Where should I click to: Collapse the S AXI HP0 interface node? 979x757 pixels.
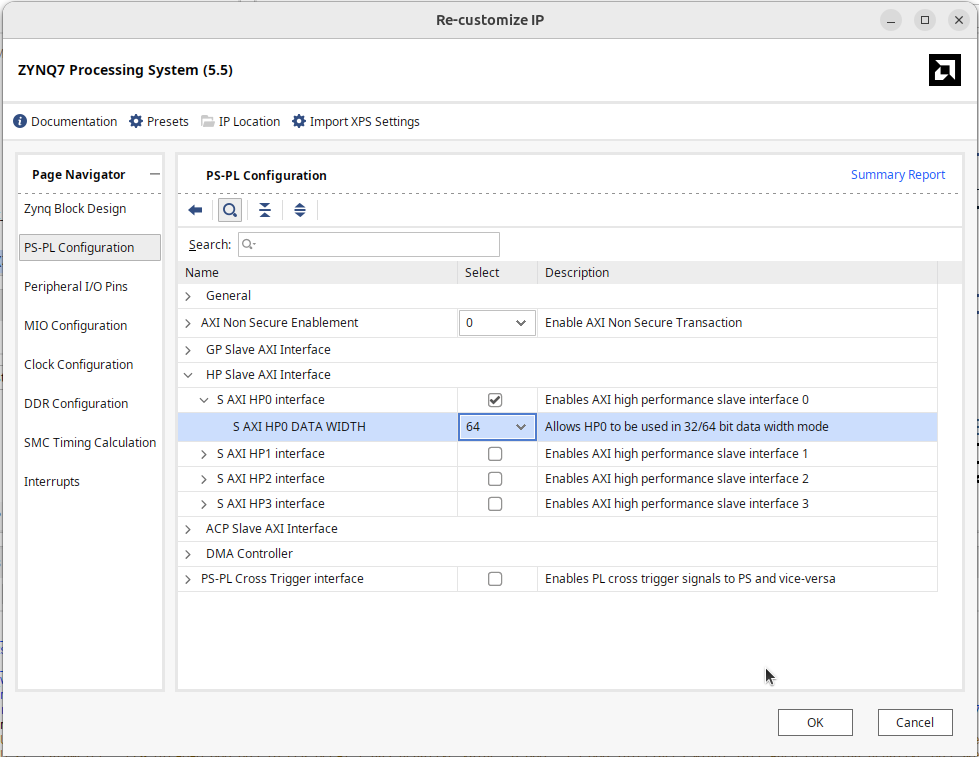click(x=204, y=400)
